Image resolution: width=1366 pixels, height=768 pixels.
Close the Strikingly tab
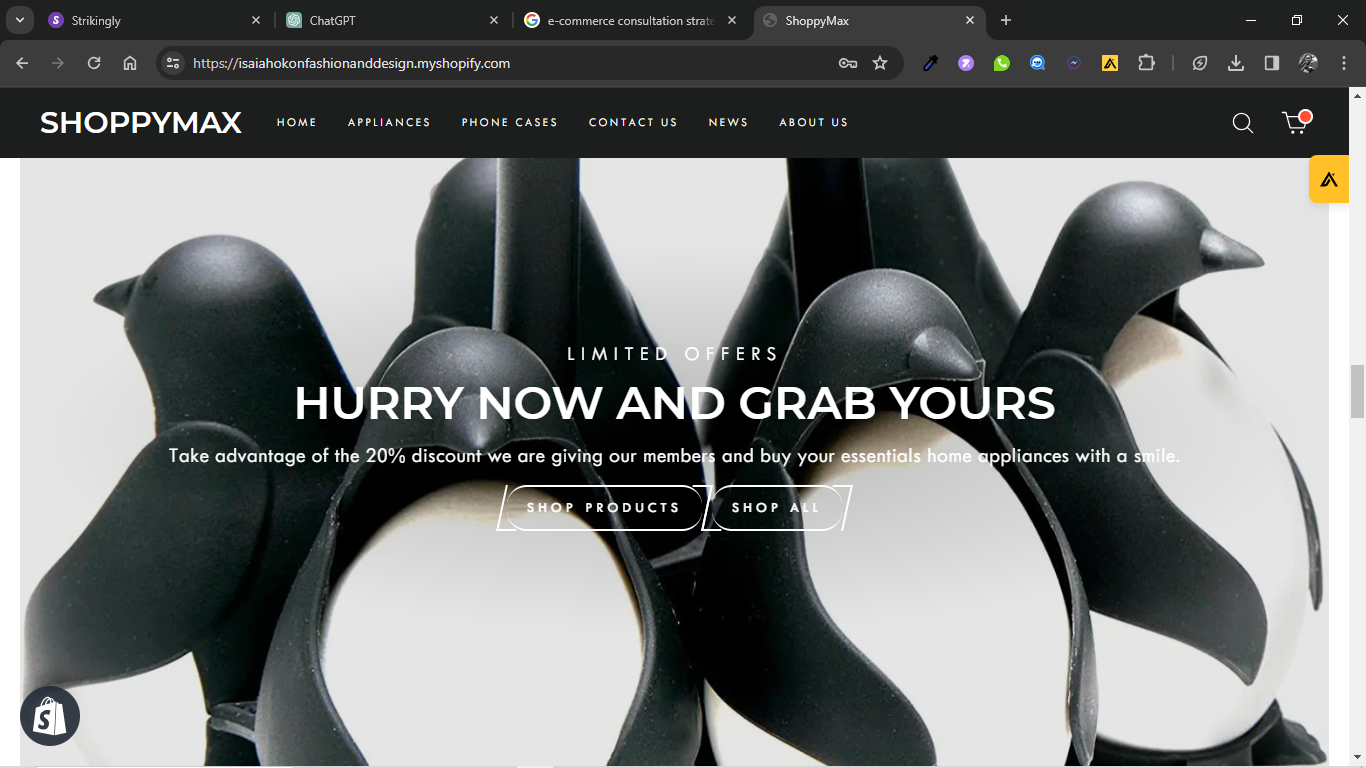point(256,20)
